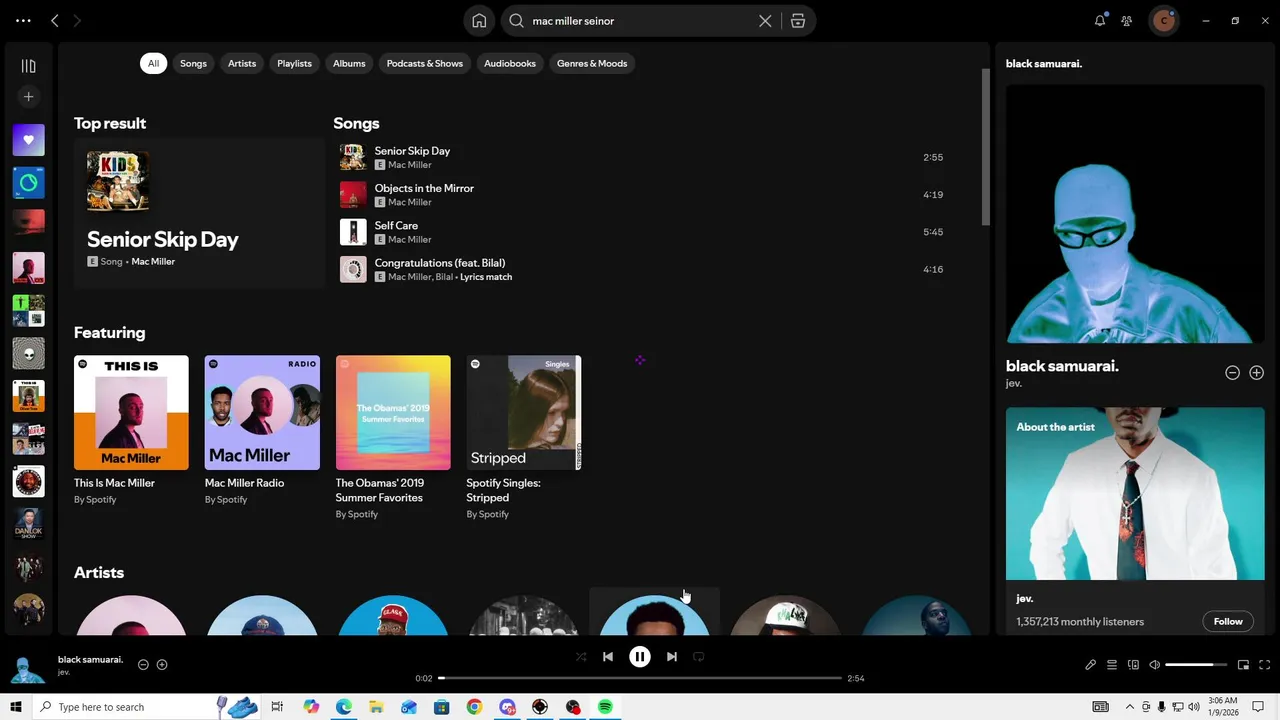Click the plus icon in Now Playing panel
This screenshot has width=1280, height=720.
pyautogui.click(x=1256, y=373)
